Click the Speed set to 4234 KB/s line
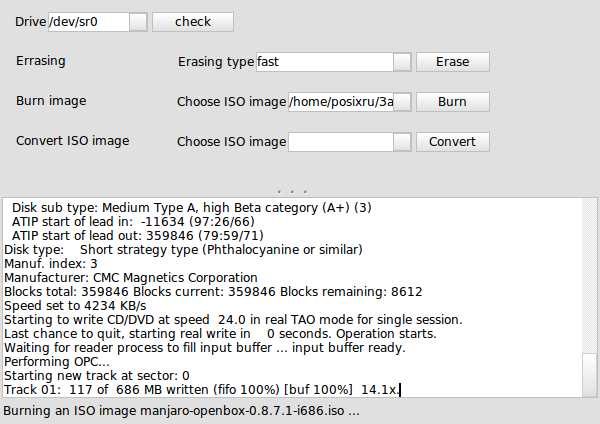 coord(75,306)
